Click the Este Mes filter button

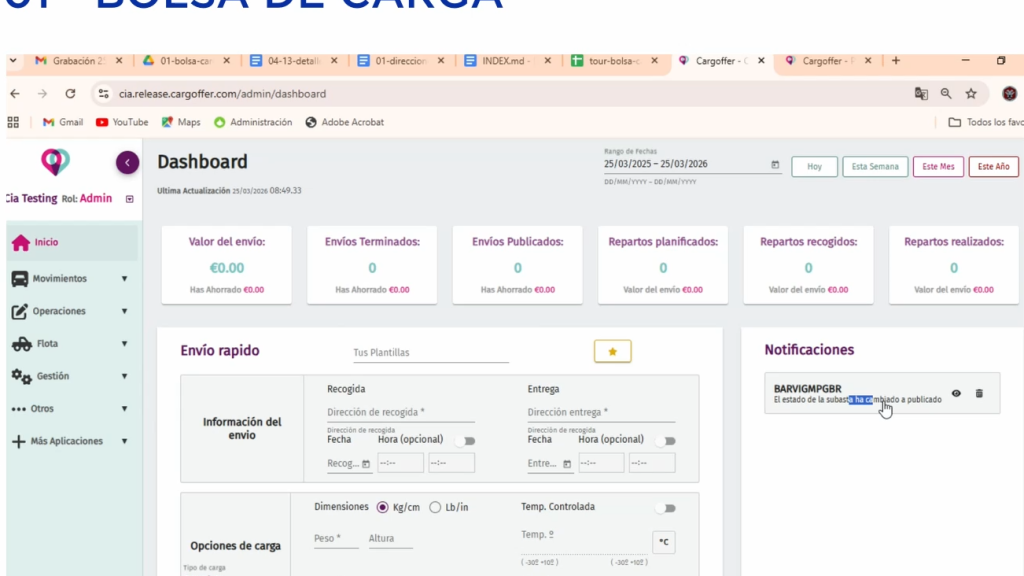(x=937, y=167)
